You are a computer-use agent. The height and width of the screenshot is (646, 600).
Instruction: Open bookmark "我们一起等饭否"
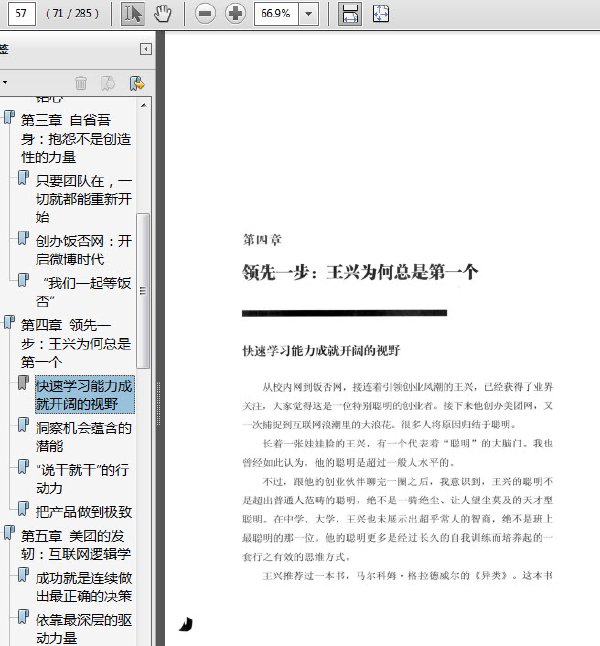point(84,292)
